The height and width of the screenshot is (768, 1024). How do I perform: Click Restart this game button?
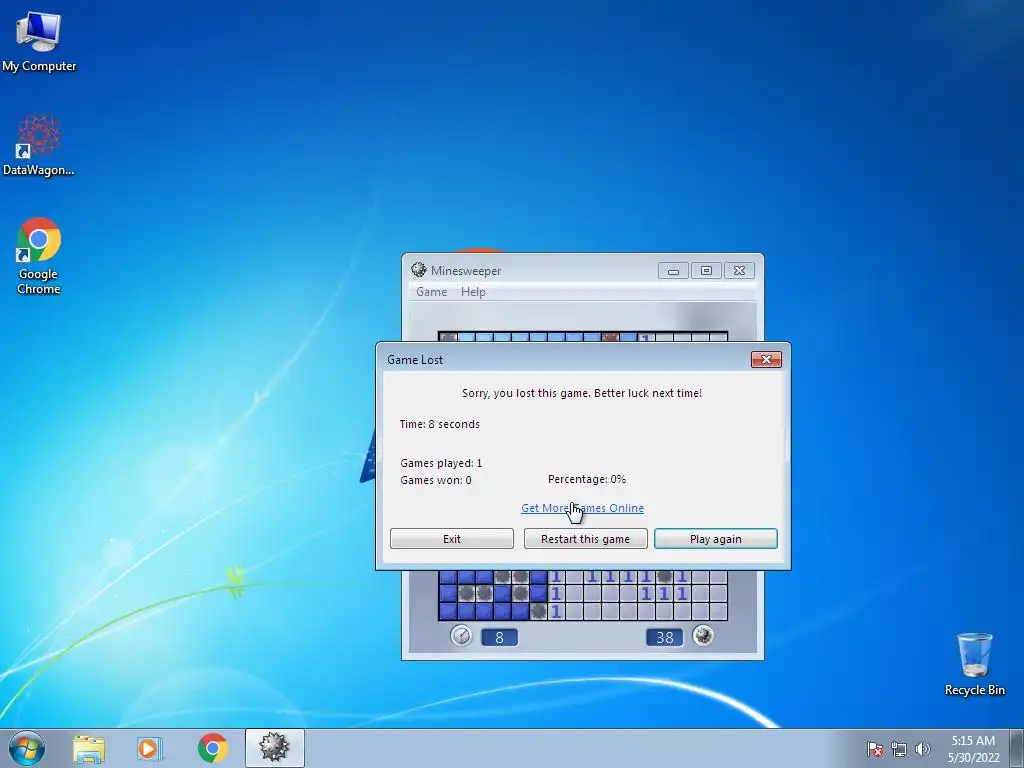585,539
